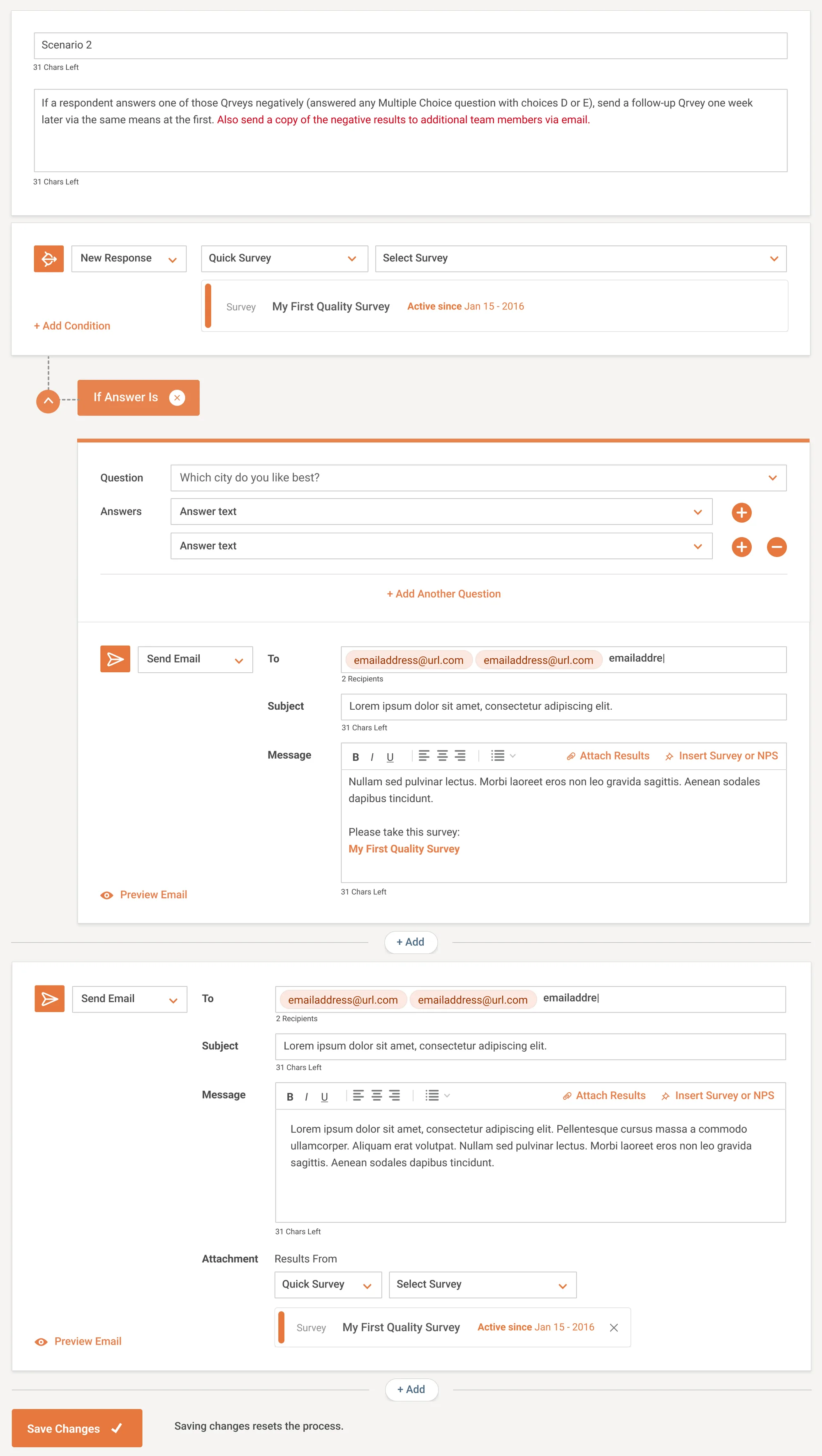Image resolution: width=822 pixels, height=1456 pixels.
Task: Remove the second Answer text row
Action: (x=776, y=547)
